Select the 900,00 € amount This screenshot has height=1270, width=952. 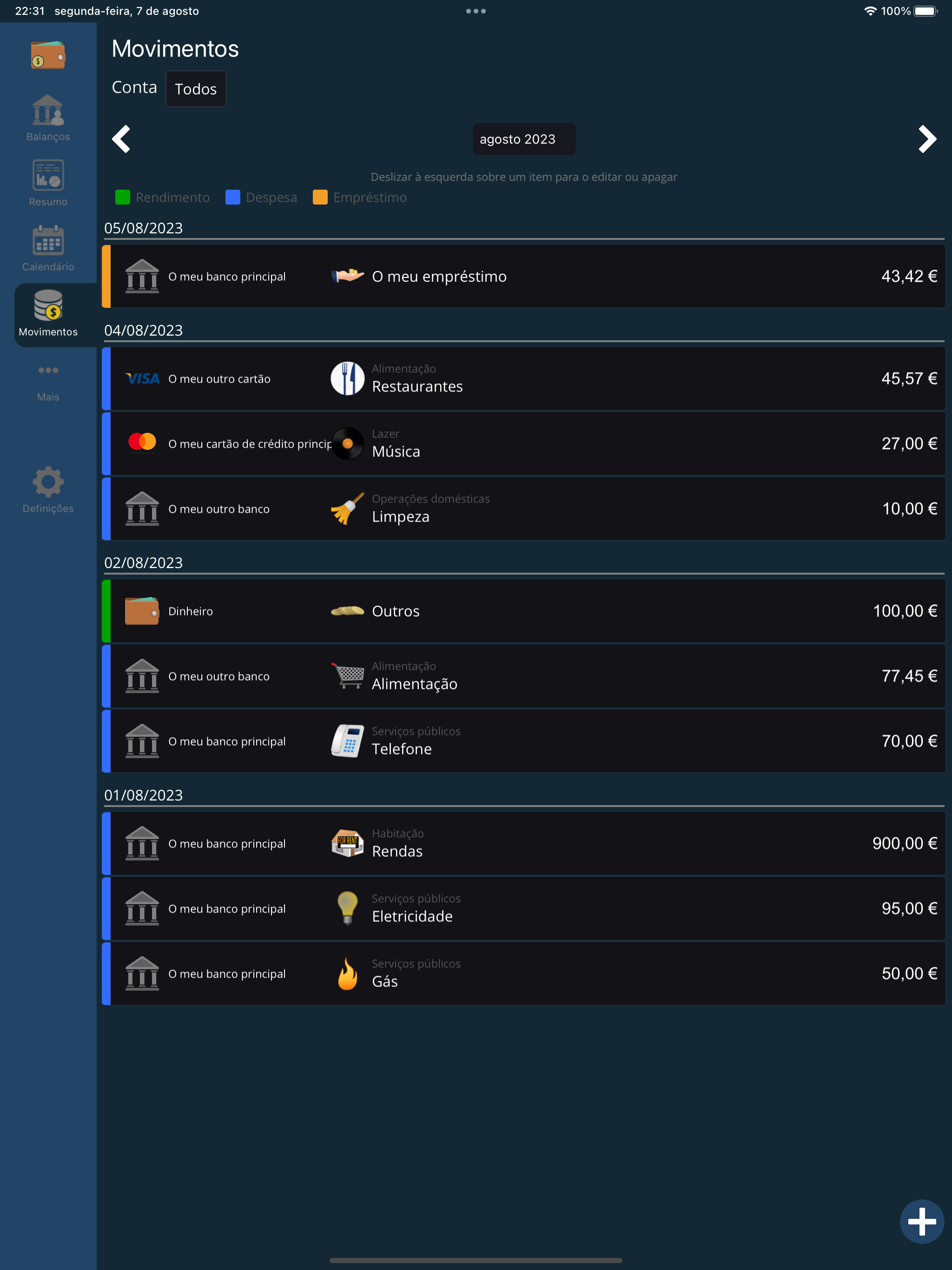pyautogui.click(x=905, y=843)
